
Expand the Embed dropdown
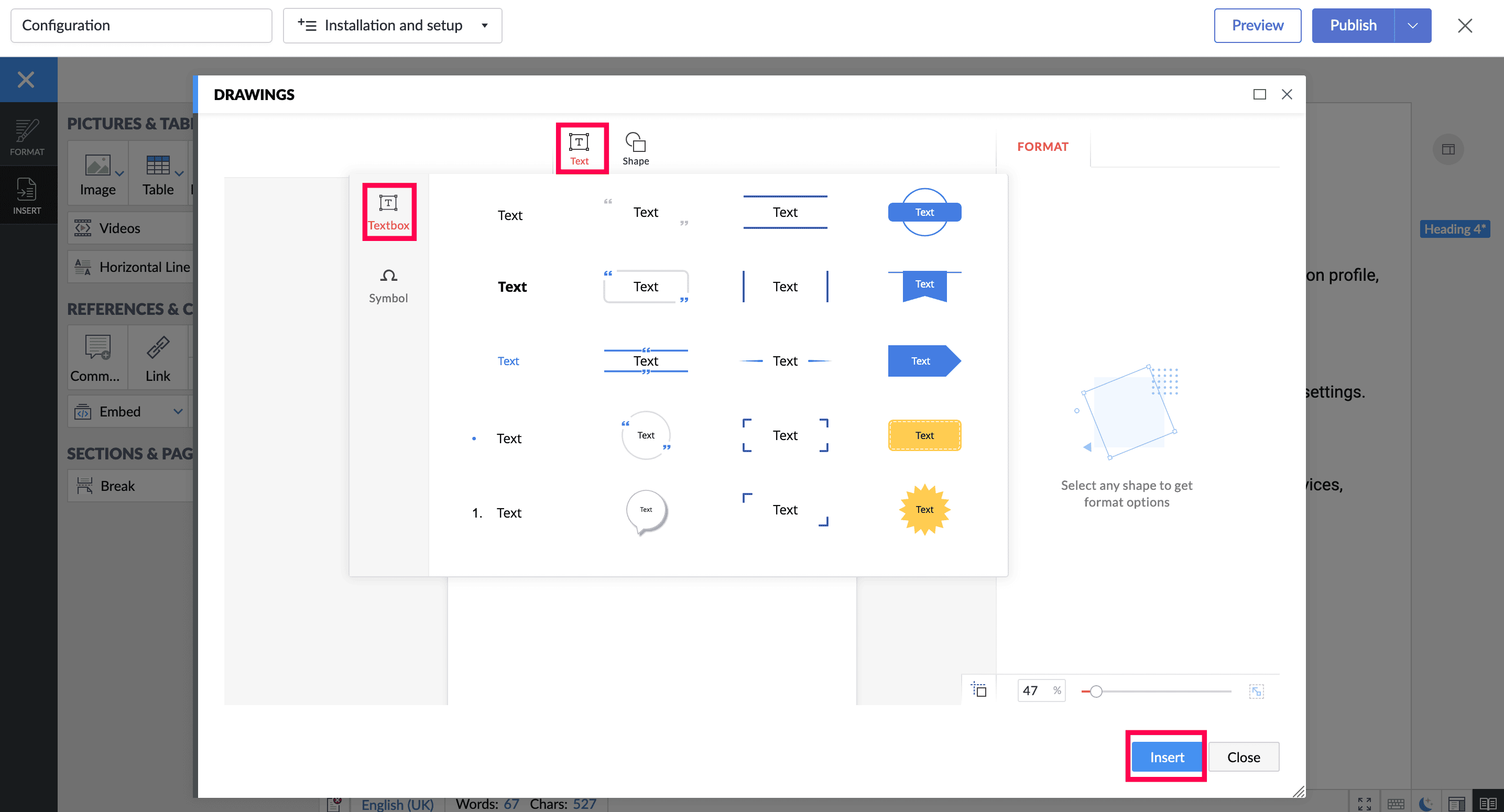coord(178,412)
